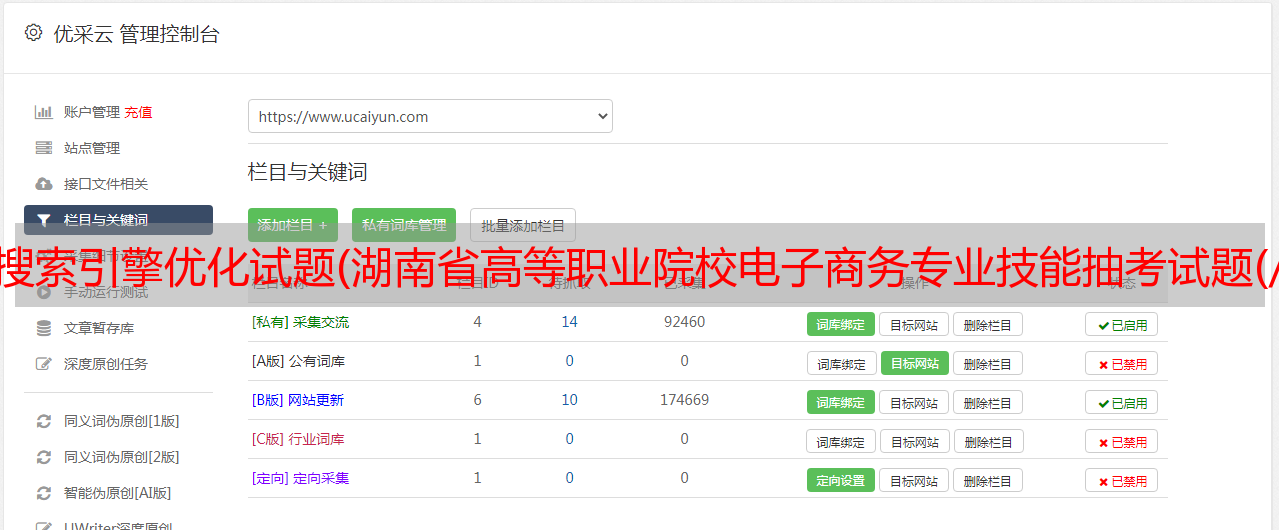Click the 栏目与关键词 page heading
The image size is (1279, 530).
pyautogui.click(x=308, y=172)
